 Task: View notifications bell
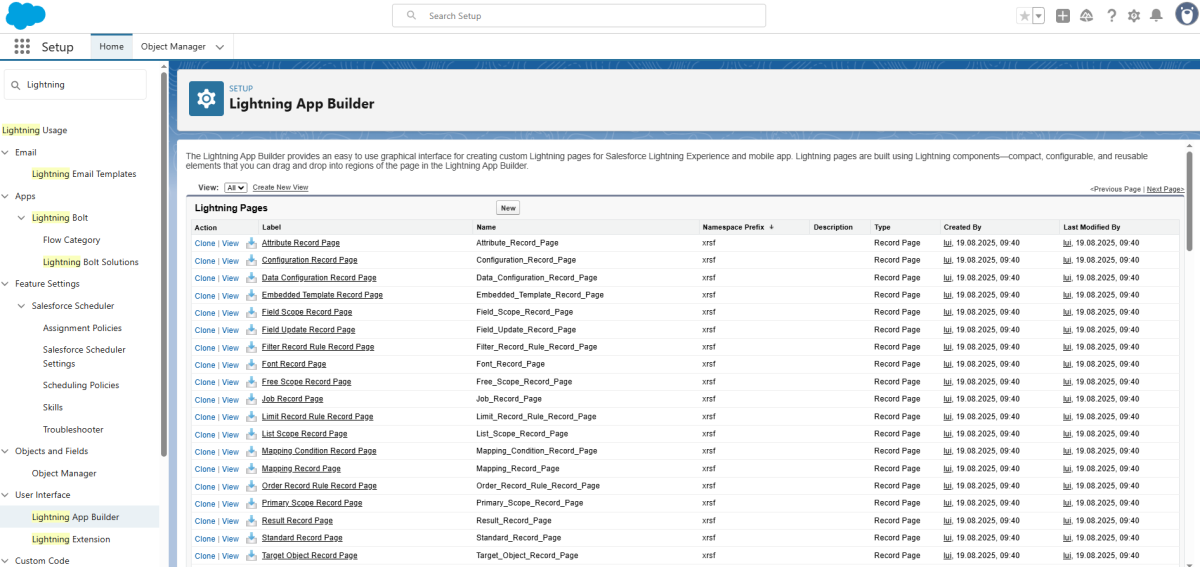pyautogui.click(x=1156, y=16)
